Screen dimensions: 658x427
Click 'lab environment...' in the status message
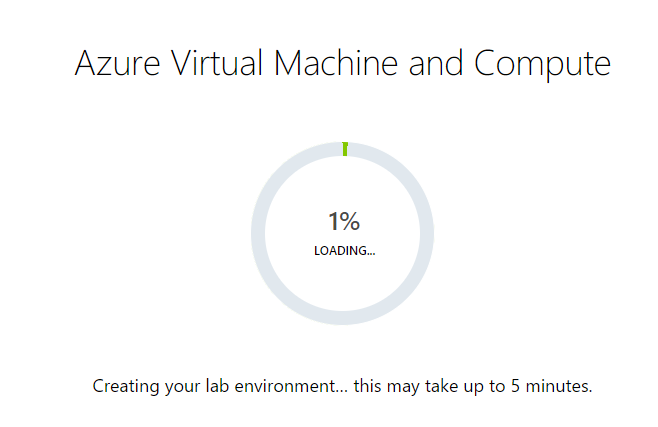(x=269, y=386)
